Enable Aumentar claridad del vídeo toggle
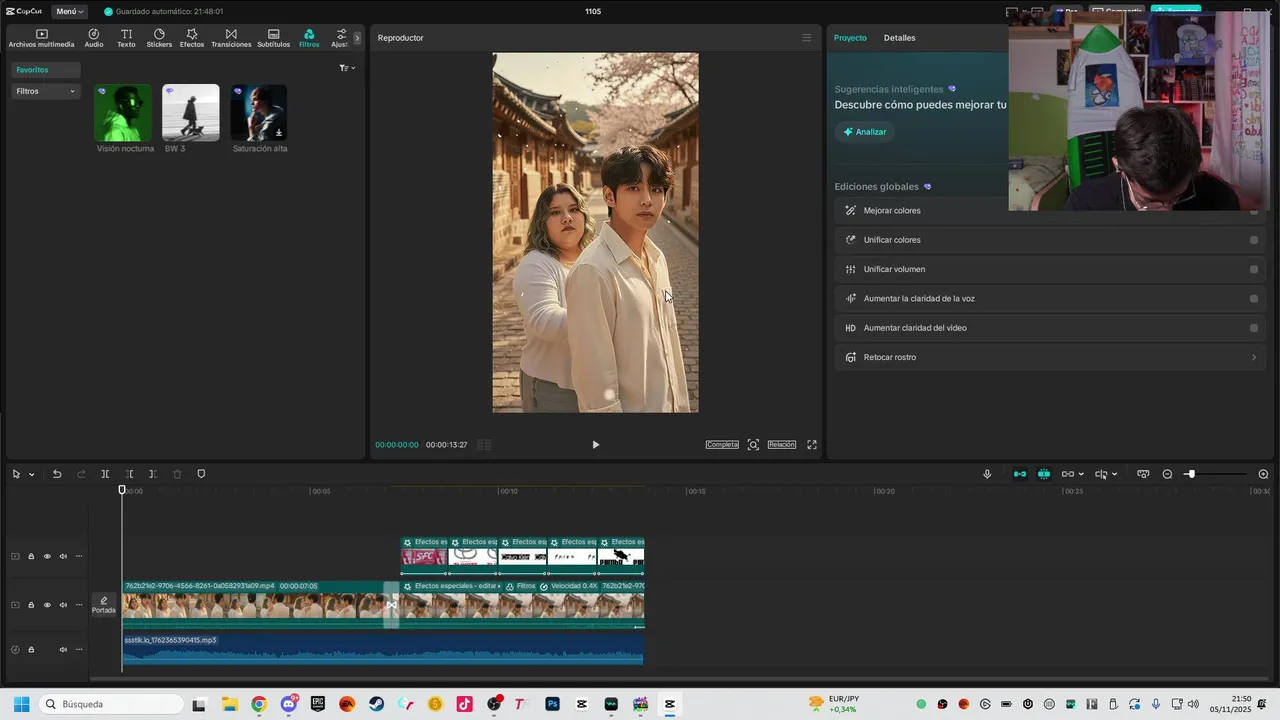1280x720 pixels. (x=1254, y=328)
